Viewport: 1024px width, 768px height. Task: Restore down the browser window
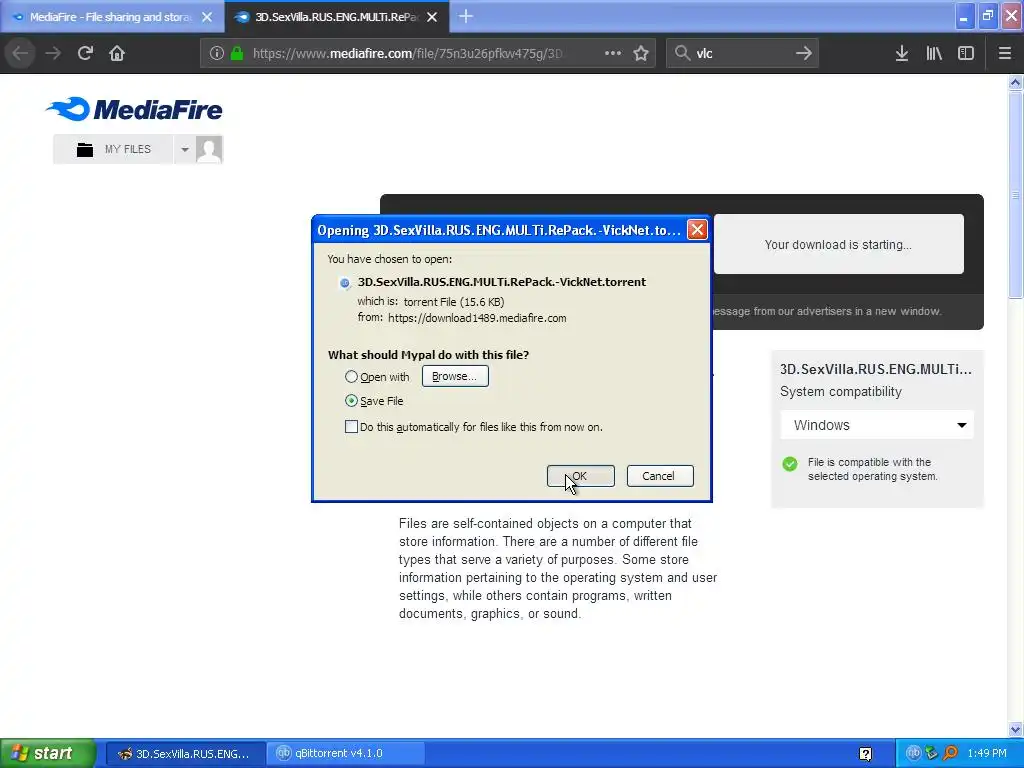coord(987,16)
